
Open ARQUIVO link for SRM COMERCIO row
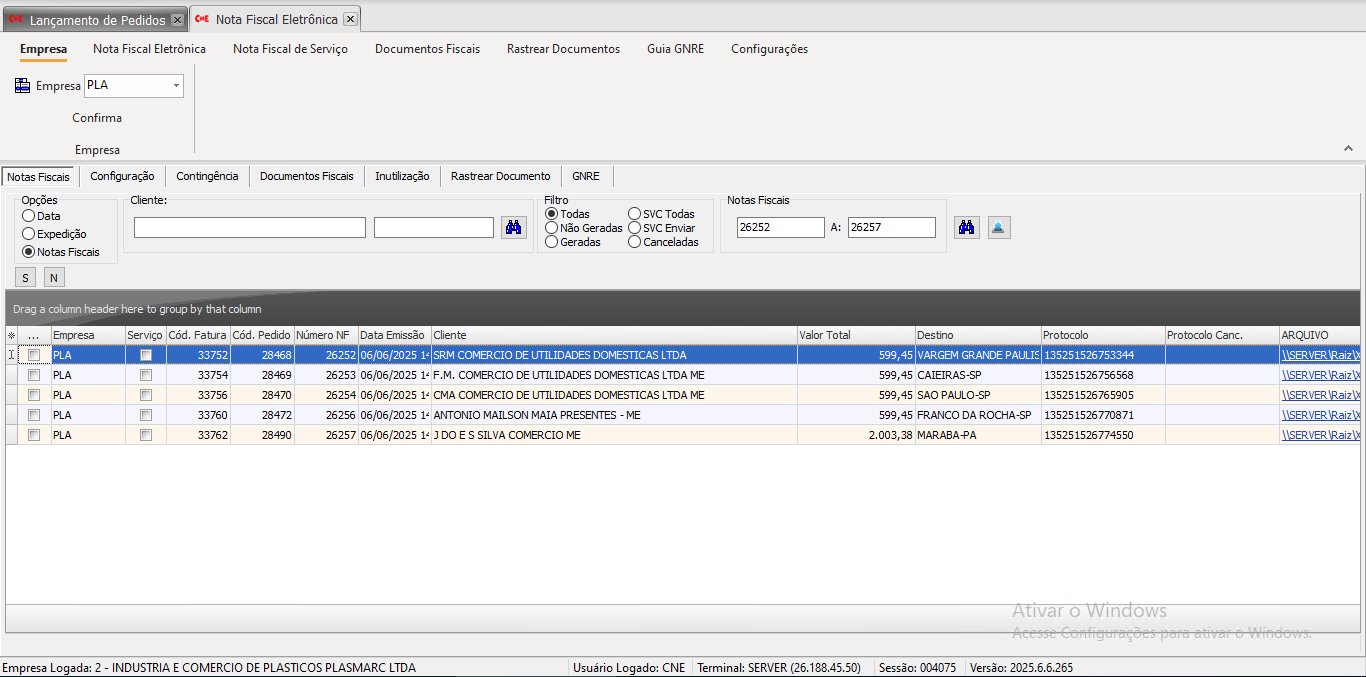pyautogui.click(x=1320, y=355)
